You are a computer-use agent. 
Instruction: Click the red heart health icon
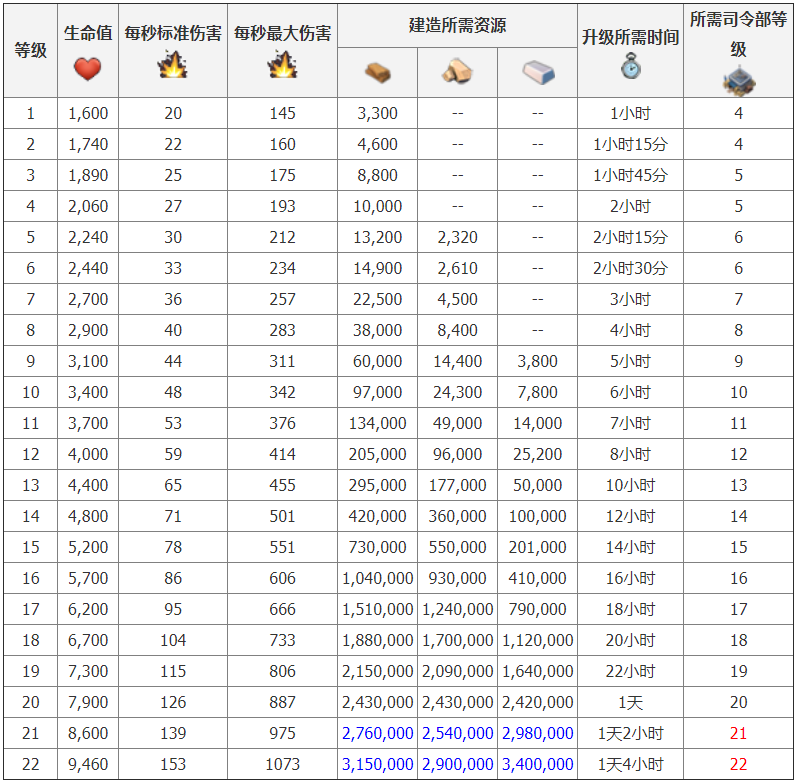point(88,69)
